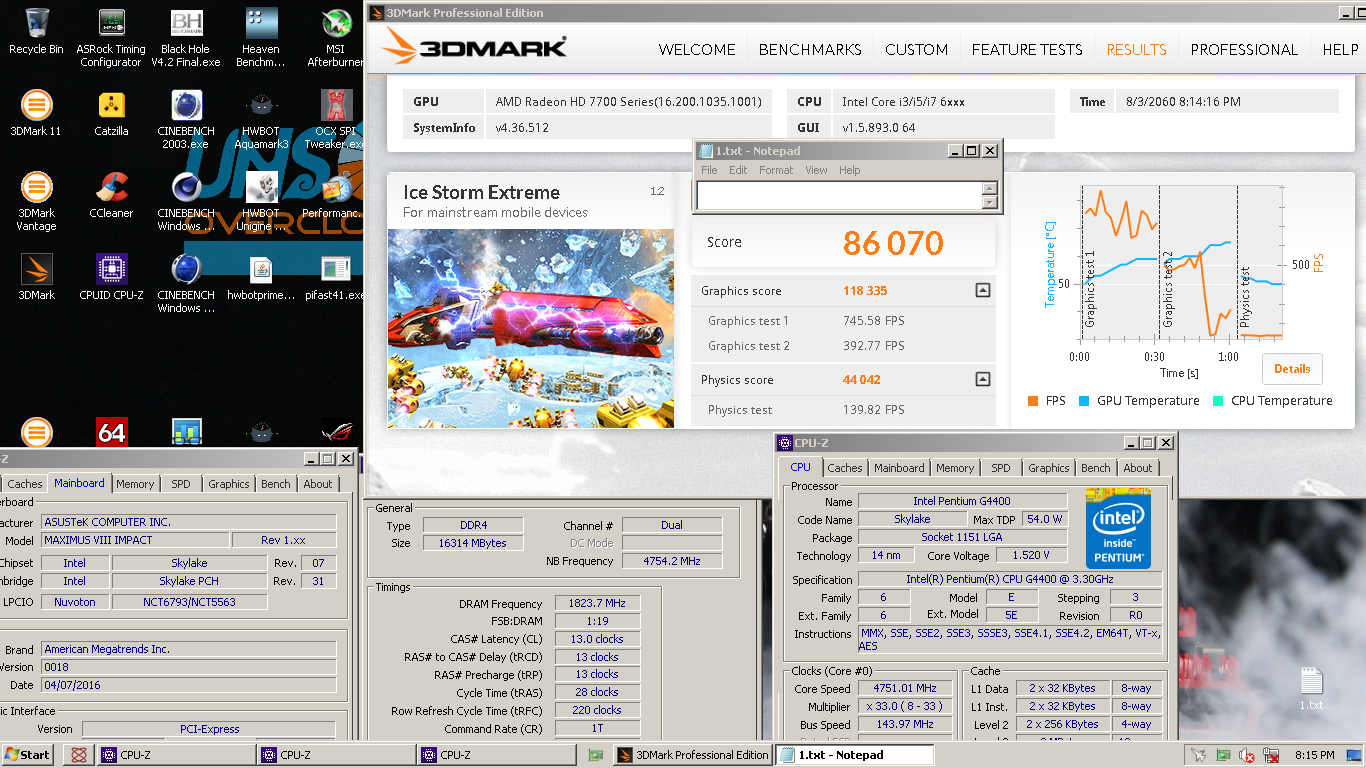
Task: Click the Intel Inside Pentium logo
Action: pyautogui.click(x=1118, y=527)
